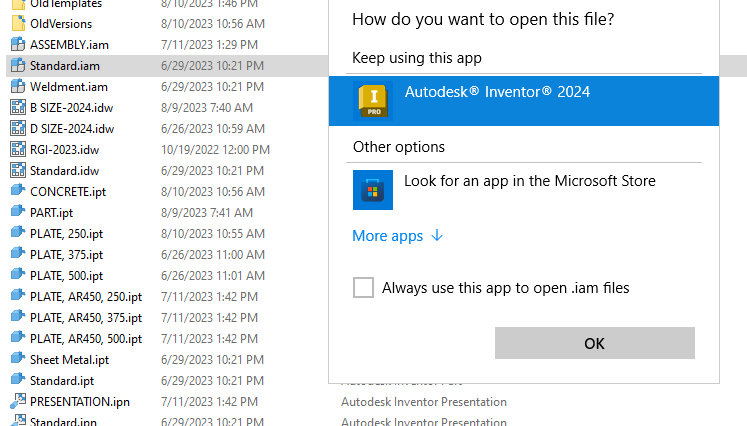
Task: Select PART.ipt file name
Action: pyautogui.click(x=51, y=213)
